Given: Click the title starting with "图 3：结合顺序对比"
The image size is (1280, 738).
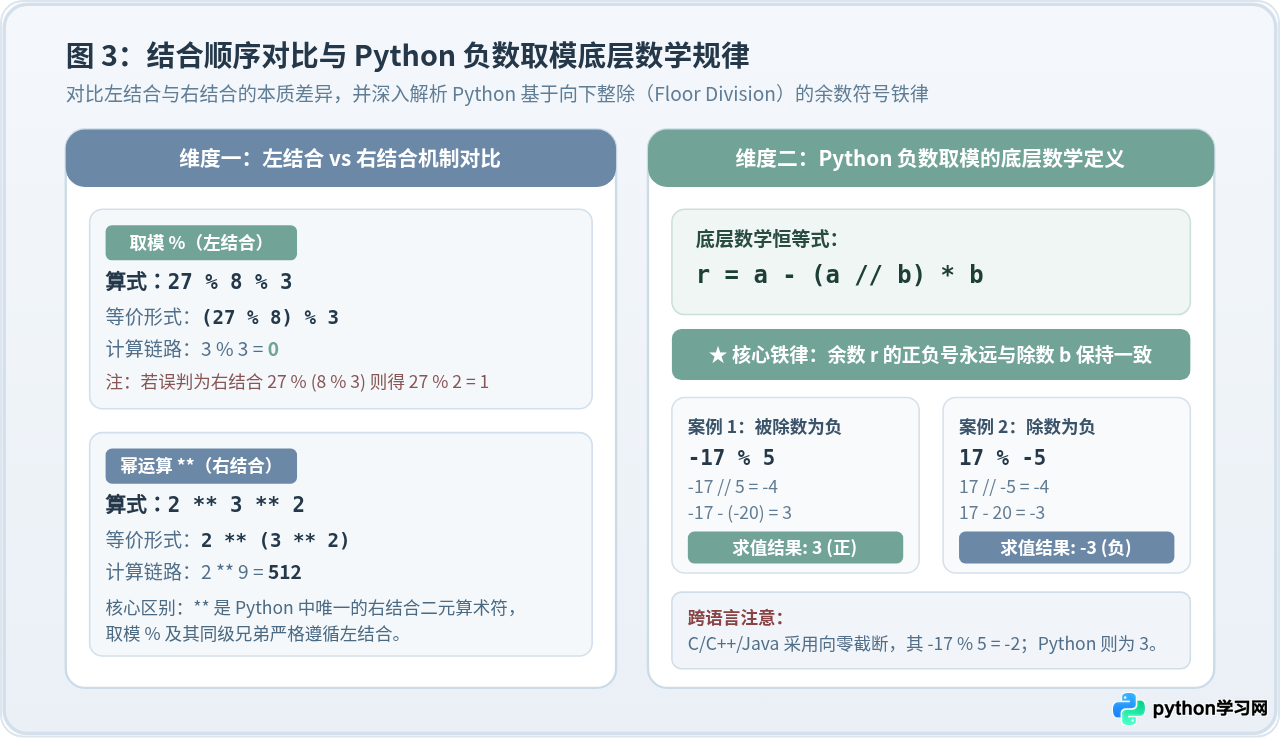Looking at the screenshot, I should (x=408, y=55).
